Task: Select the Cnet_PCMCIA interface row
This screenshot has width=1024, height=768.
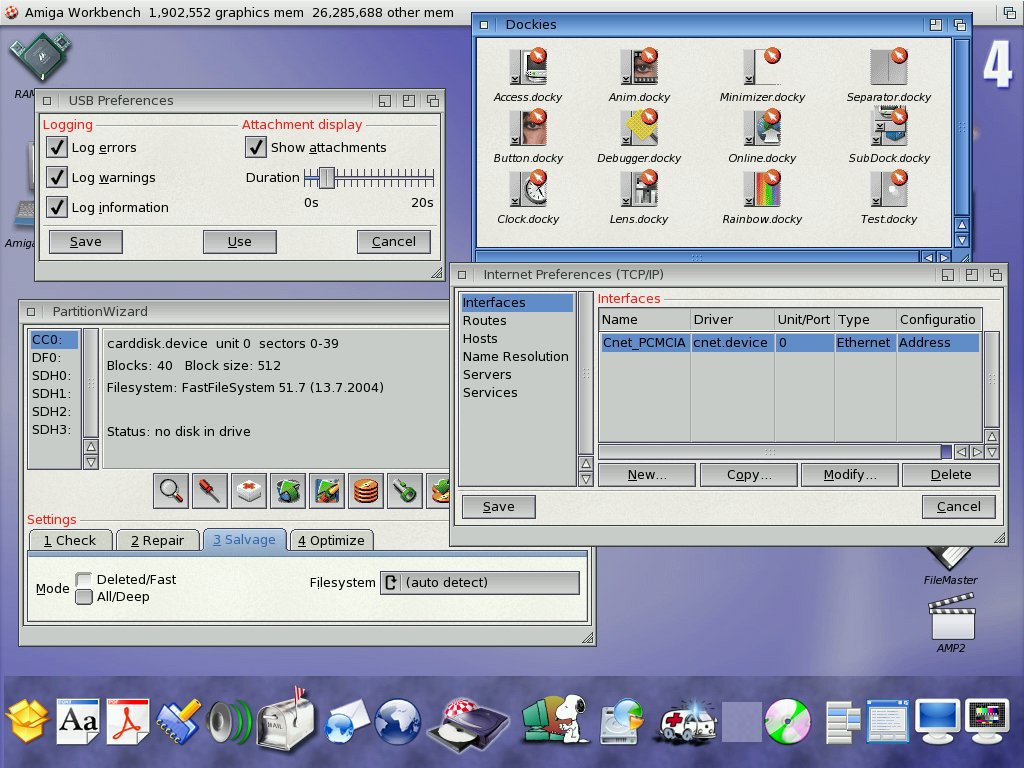Action: (x=790, y=342)
